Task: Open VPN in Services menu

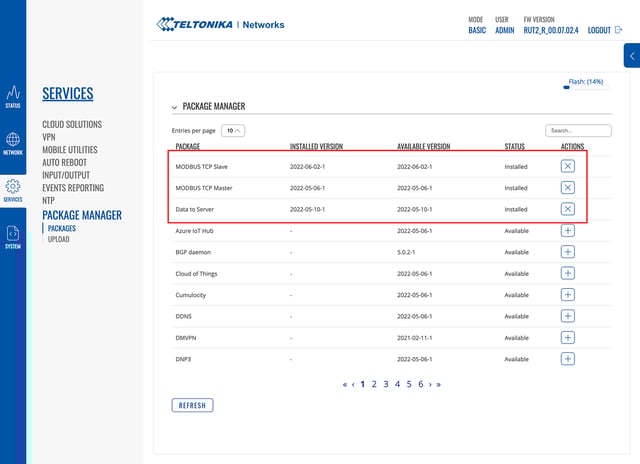Action: click(x=49, y=137)
